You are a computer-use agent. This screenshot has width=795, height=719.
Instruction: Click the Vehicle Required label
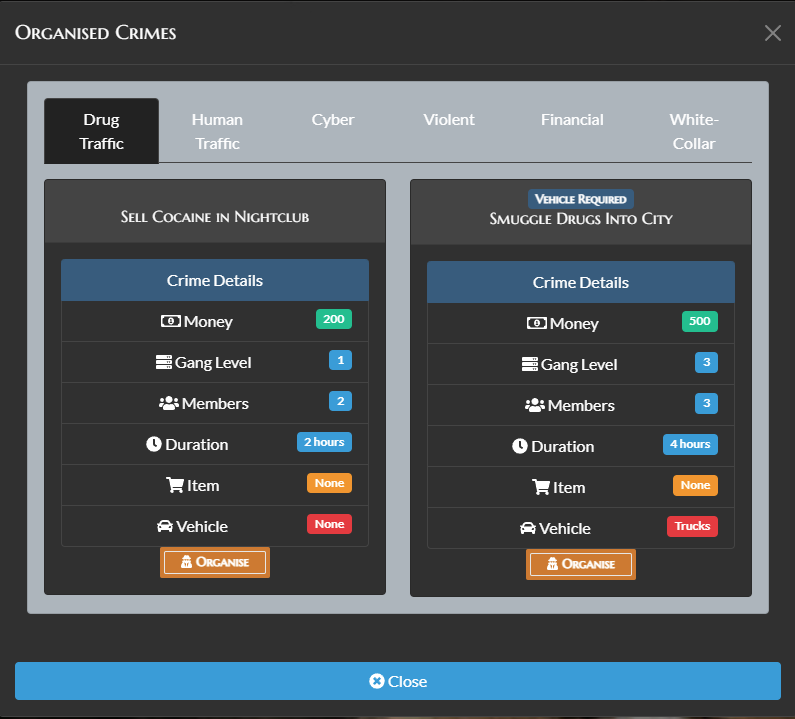[581, 199]
